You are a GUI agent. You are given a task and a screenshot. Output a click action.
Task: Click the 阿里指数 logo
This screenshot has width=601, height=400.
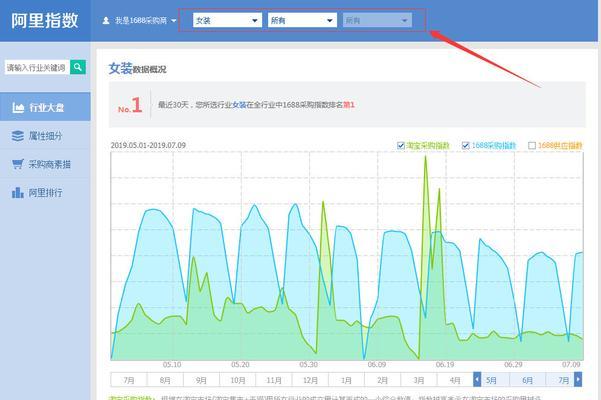tap(44, 21)
